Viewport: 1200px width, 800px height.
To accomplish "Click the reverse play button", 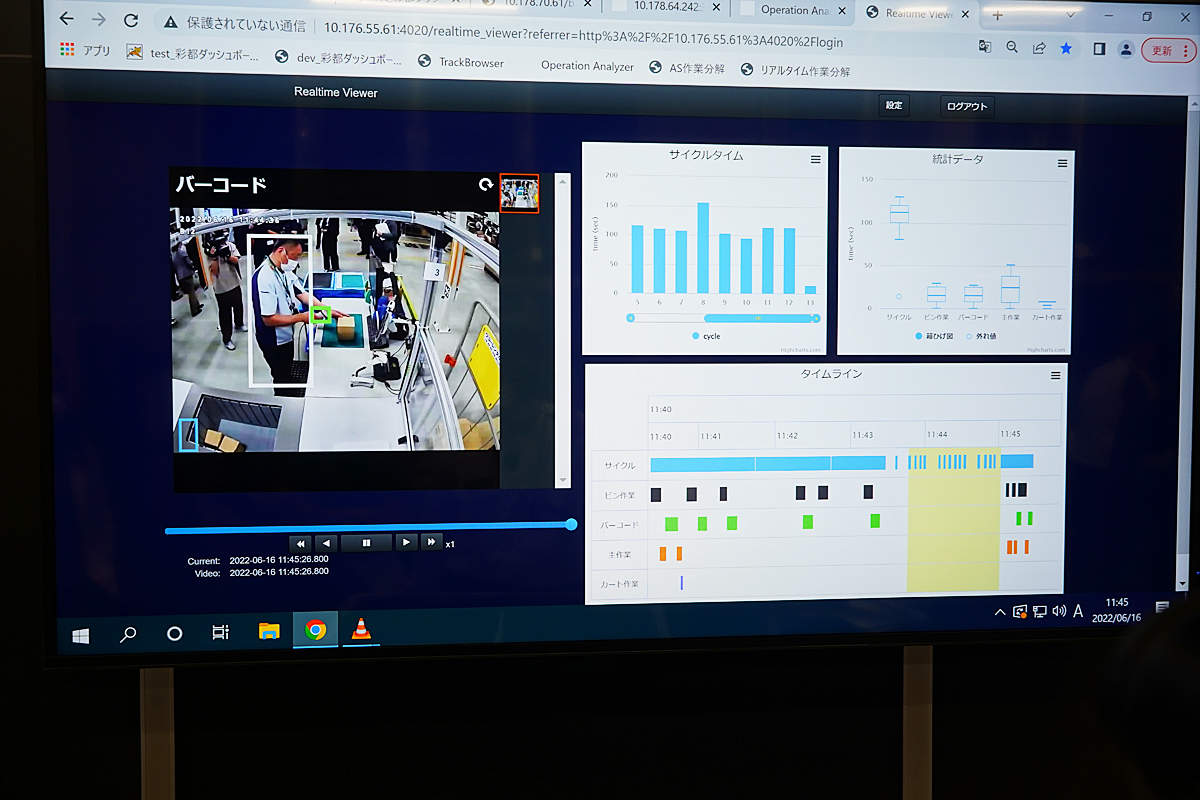I will point(327,543).
